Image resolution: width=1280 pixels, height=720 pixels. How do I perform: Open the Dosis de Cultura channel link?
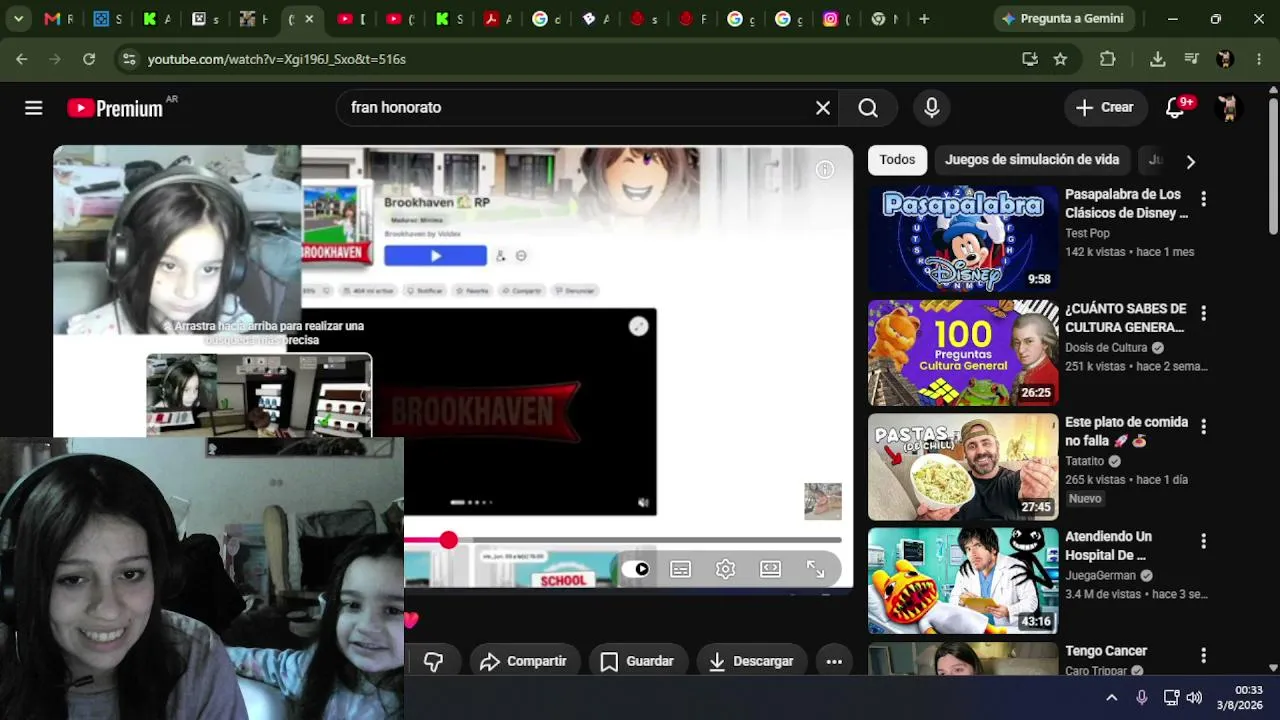pyautogui.click(x=1106, y=348)
